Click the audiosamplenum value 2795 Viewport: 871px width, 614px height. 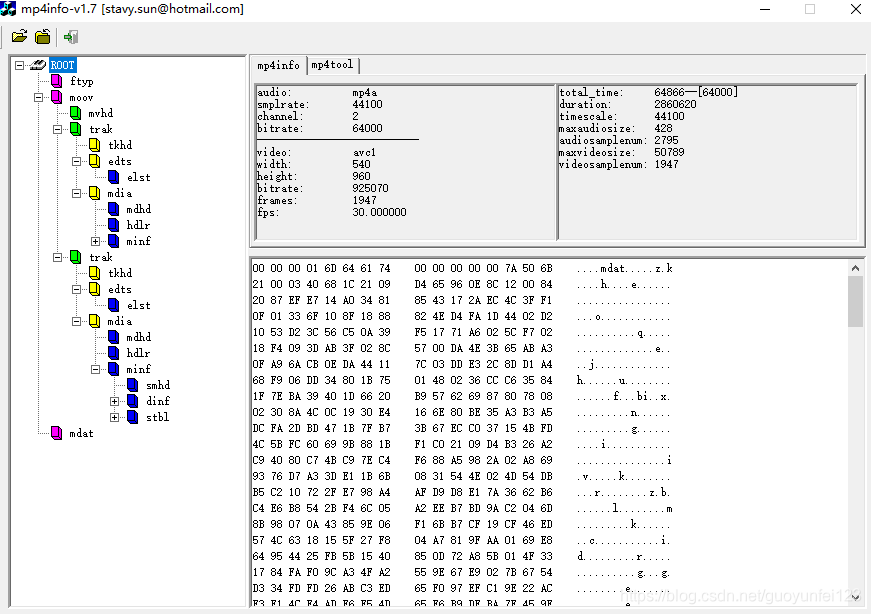click(666, 140)
